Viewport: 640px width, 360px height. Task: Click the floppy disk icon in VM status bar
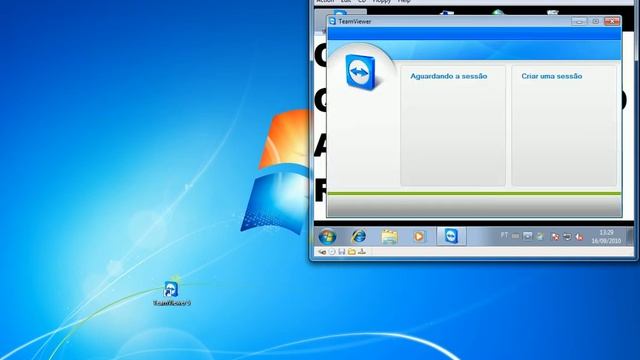coord(342,252)
